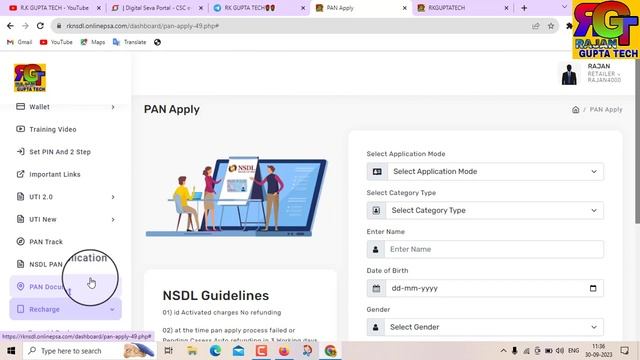This screenshot has width=640, height=360.
Task: Switch to RKGUPTATECH tab
Action: [463, 8]
